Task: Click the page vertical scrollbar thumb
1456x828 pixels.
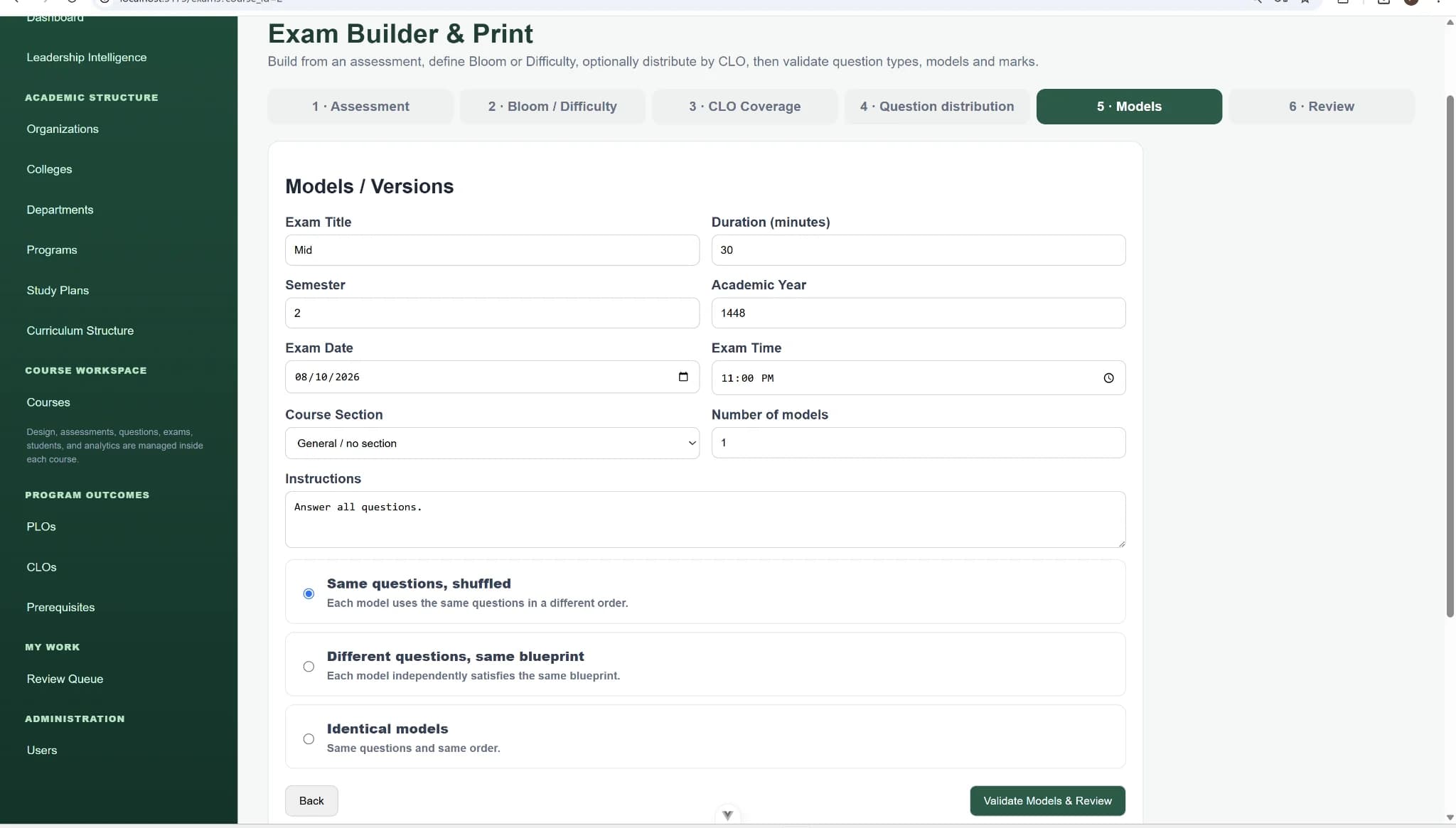Action: [1450, 355]
